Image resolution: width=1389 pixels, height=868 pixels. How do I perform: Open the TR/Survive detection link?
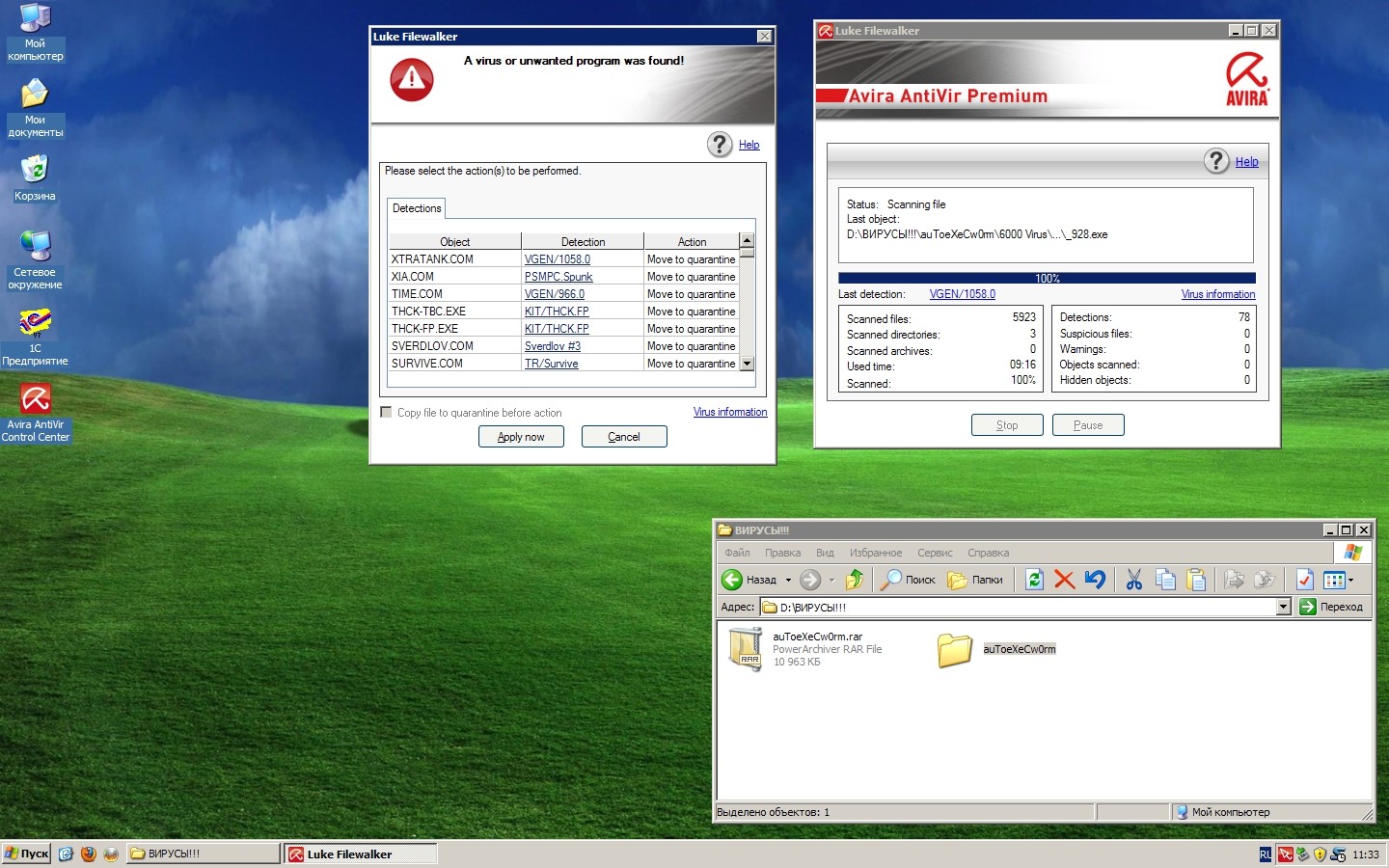[551, 364]
